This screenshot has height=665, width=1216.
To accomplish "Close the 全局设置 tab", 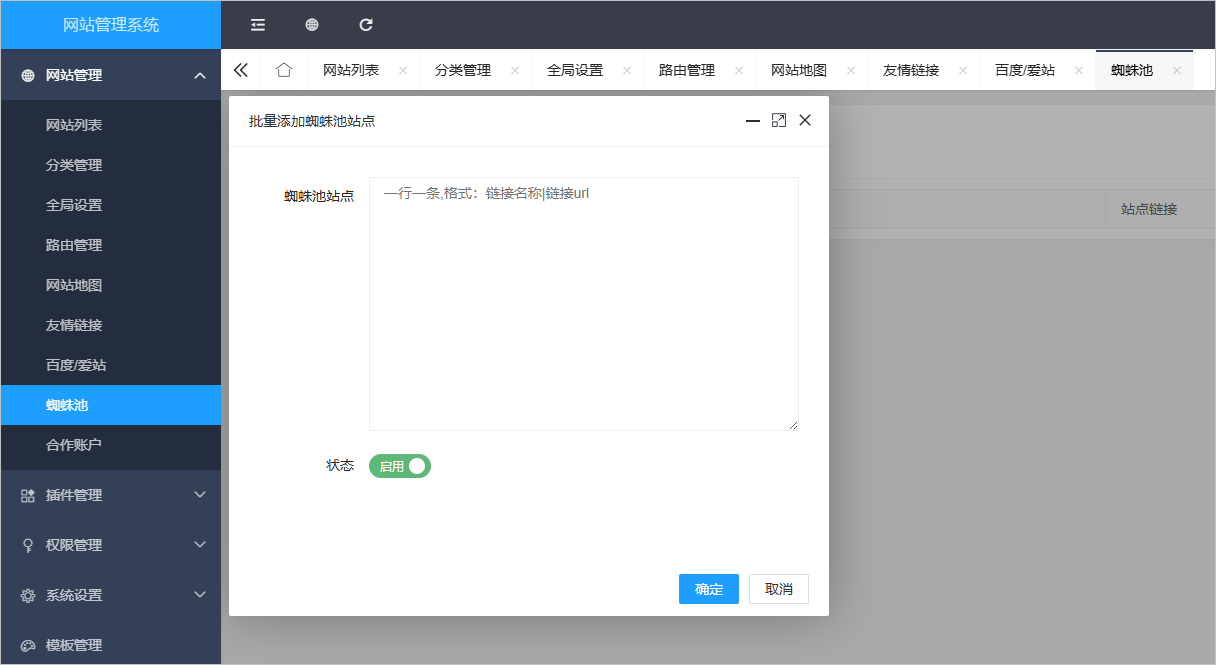I will (x=627, y=71).
